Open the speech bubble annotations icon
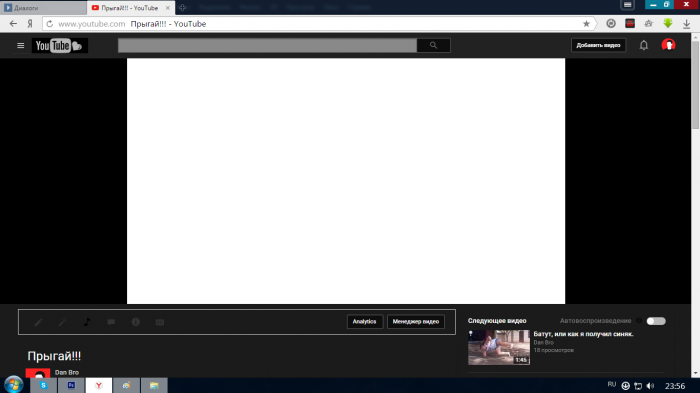 [x=111, y=322]
